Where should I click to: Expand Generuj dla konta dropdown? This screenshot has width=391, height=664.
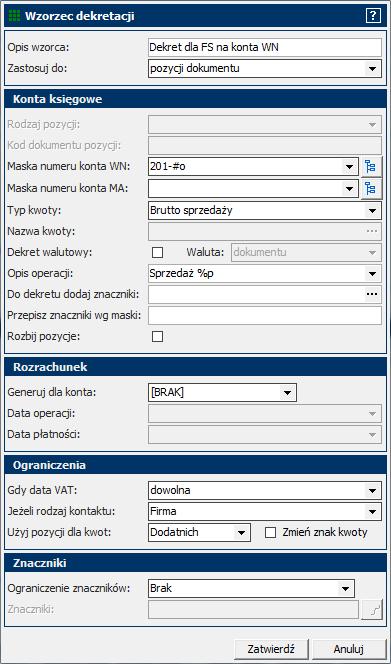[x=288, y=393]
